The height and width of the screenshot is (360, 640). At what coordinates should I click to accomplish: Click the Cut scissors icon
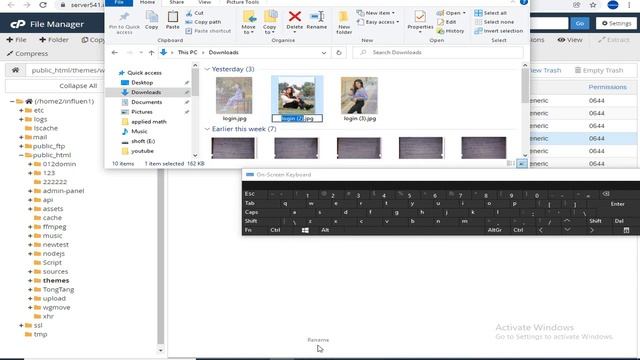pos(189,13)
